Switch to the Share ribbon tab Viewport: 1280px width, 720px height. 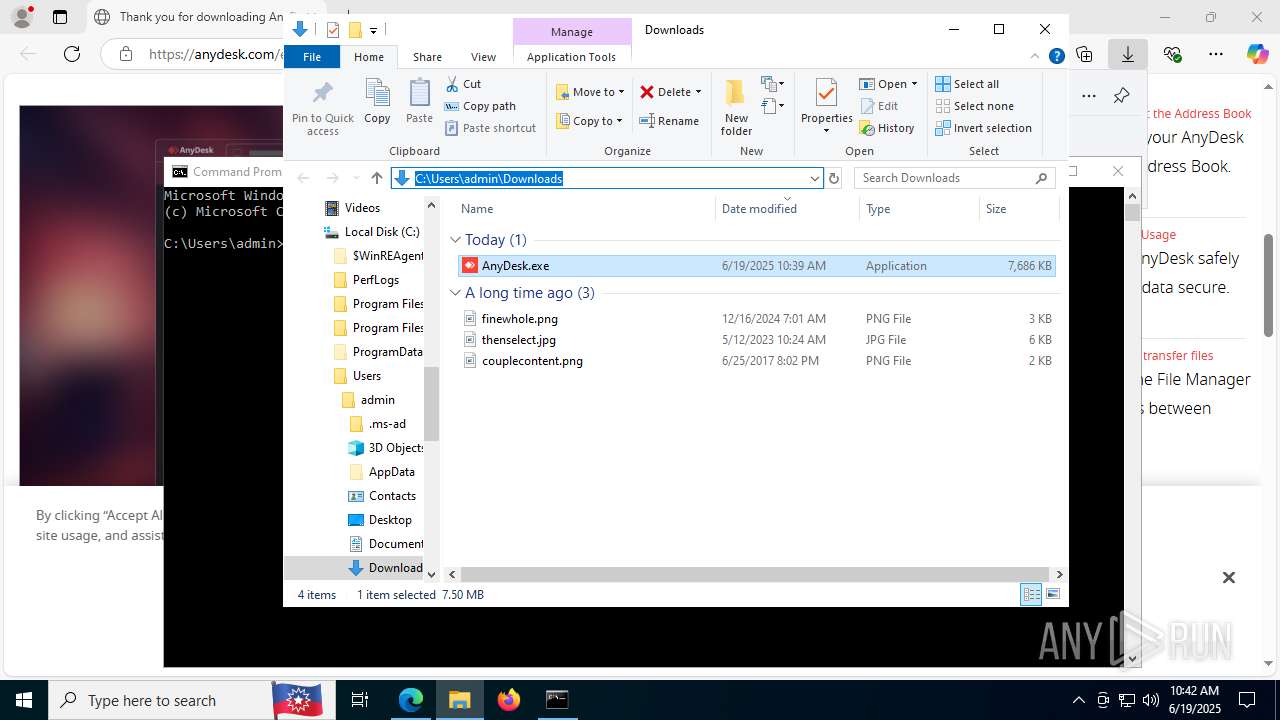click(427, 57)
